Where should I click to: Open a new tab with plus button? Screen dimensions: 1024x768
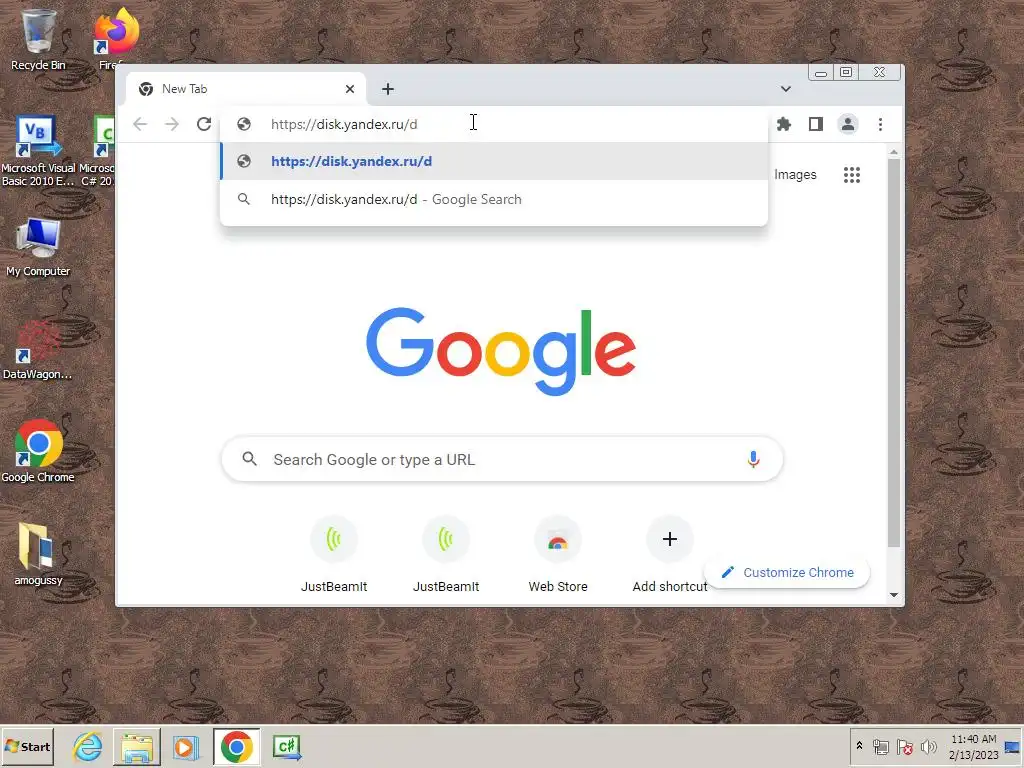click(x=388, y=89)
